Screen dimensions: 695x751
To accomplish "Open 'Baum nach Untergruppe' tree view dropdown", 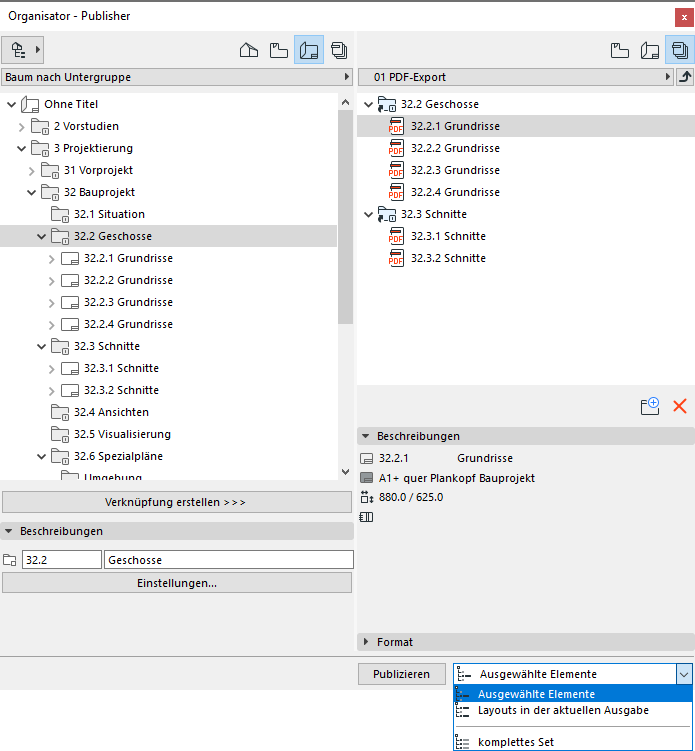I will (x=177, y=77).
